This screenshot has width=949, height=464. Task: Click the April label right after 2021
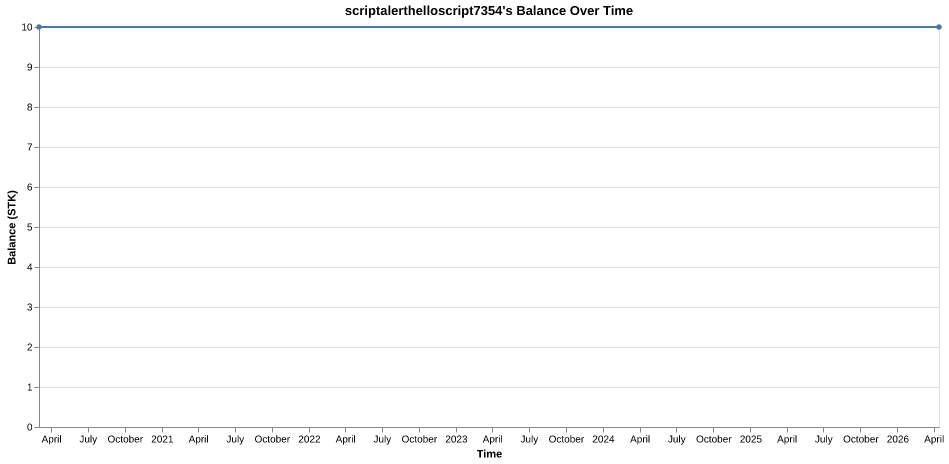[199, 439]
